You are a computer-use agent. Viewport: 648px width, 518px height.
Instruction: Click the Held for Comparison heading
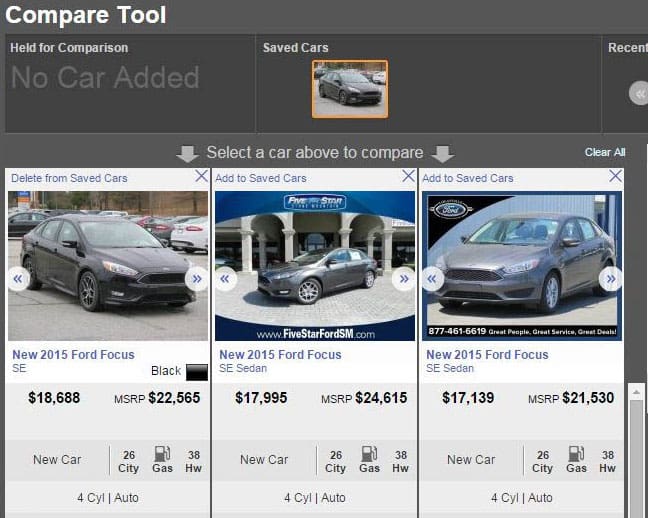pos(69,48)
